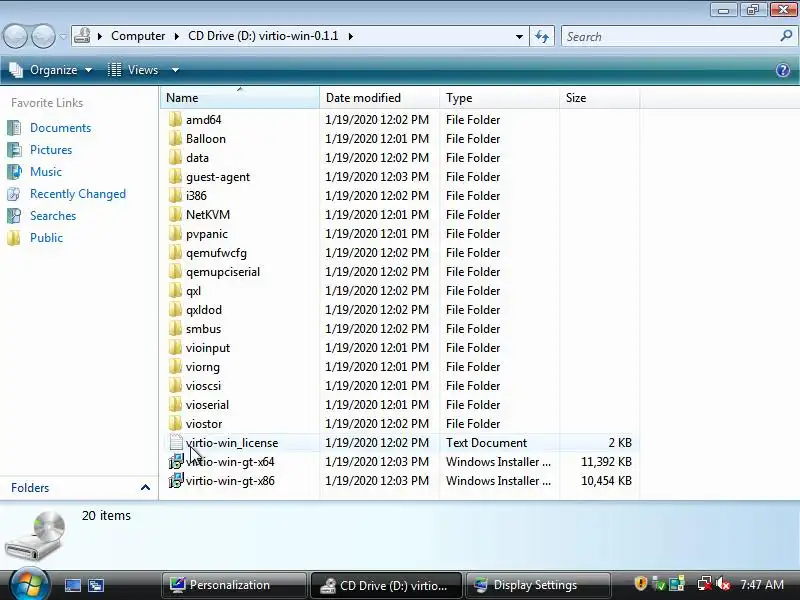Click the Views button
This screenshot has width=800, height=600.
tap(134, 70)
